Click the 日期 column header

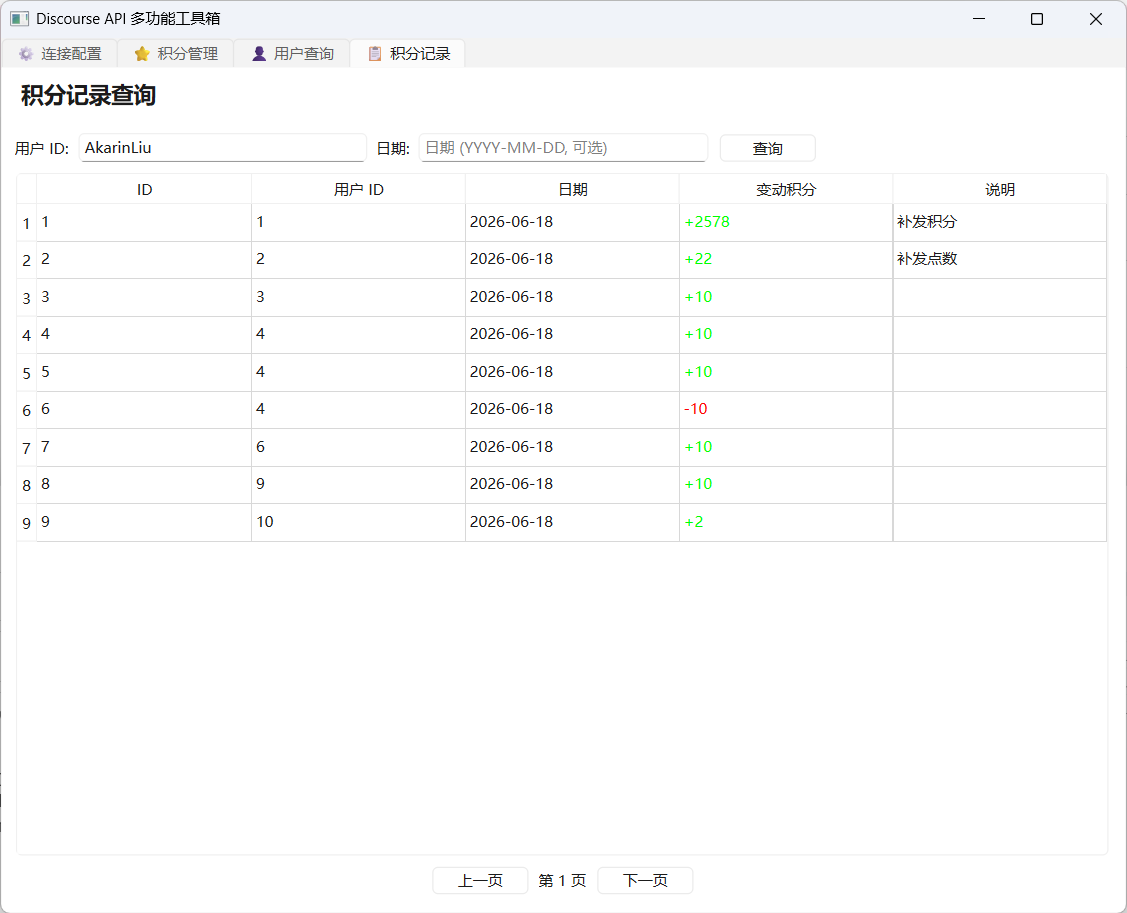pos(573,189)
